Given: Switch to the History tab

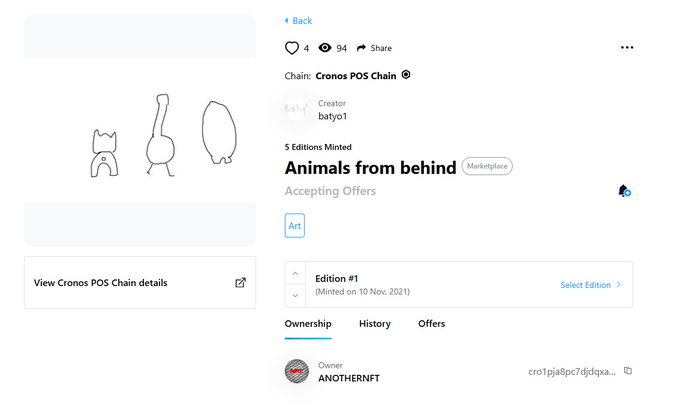Looking at the screenshot, I should coord(375,324).
